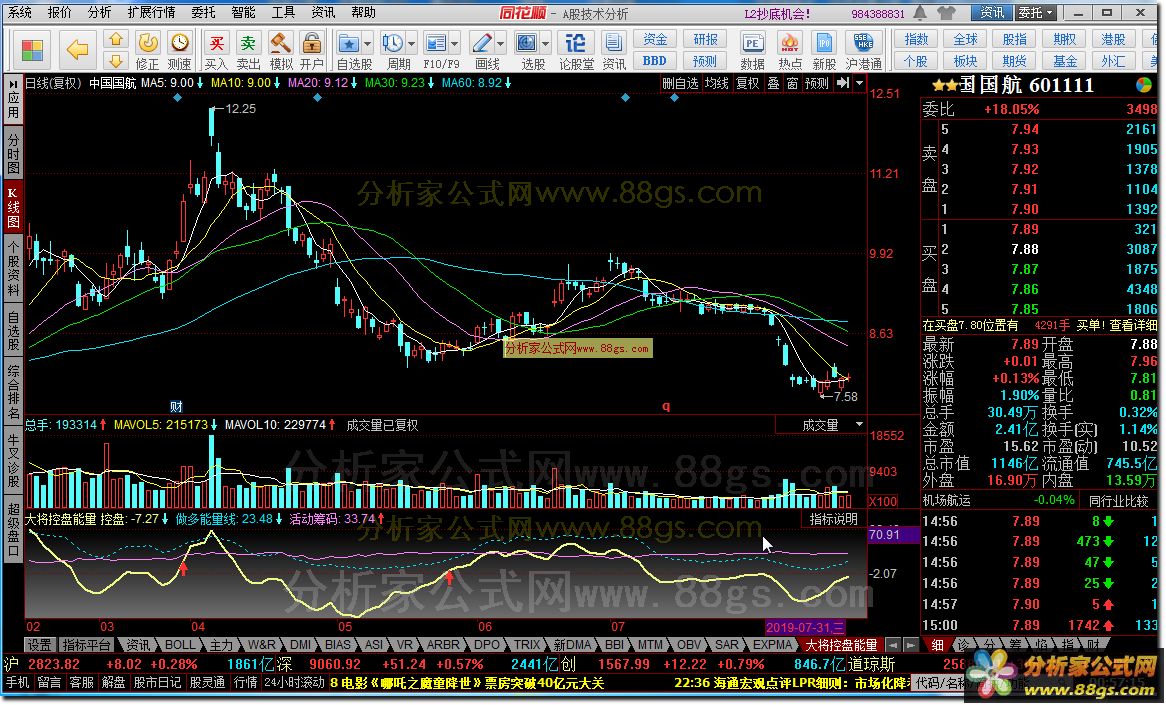
Task: Click the 卖出 sell icon
Action: click(248, 51)
